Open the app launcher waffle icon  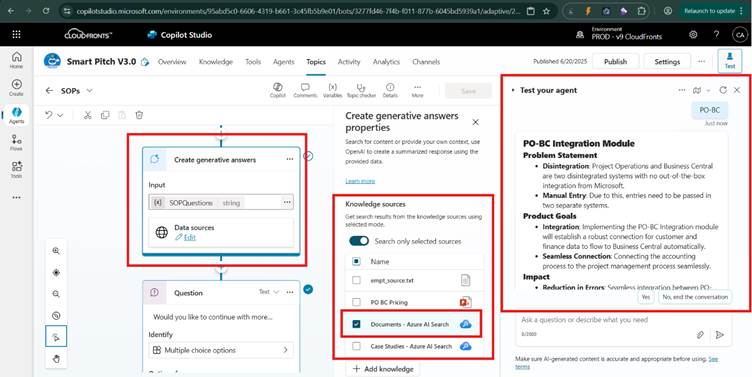[16, 35]
